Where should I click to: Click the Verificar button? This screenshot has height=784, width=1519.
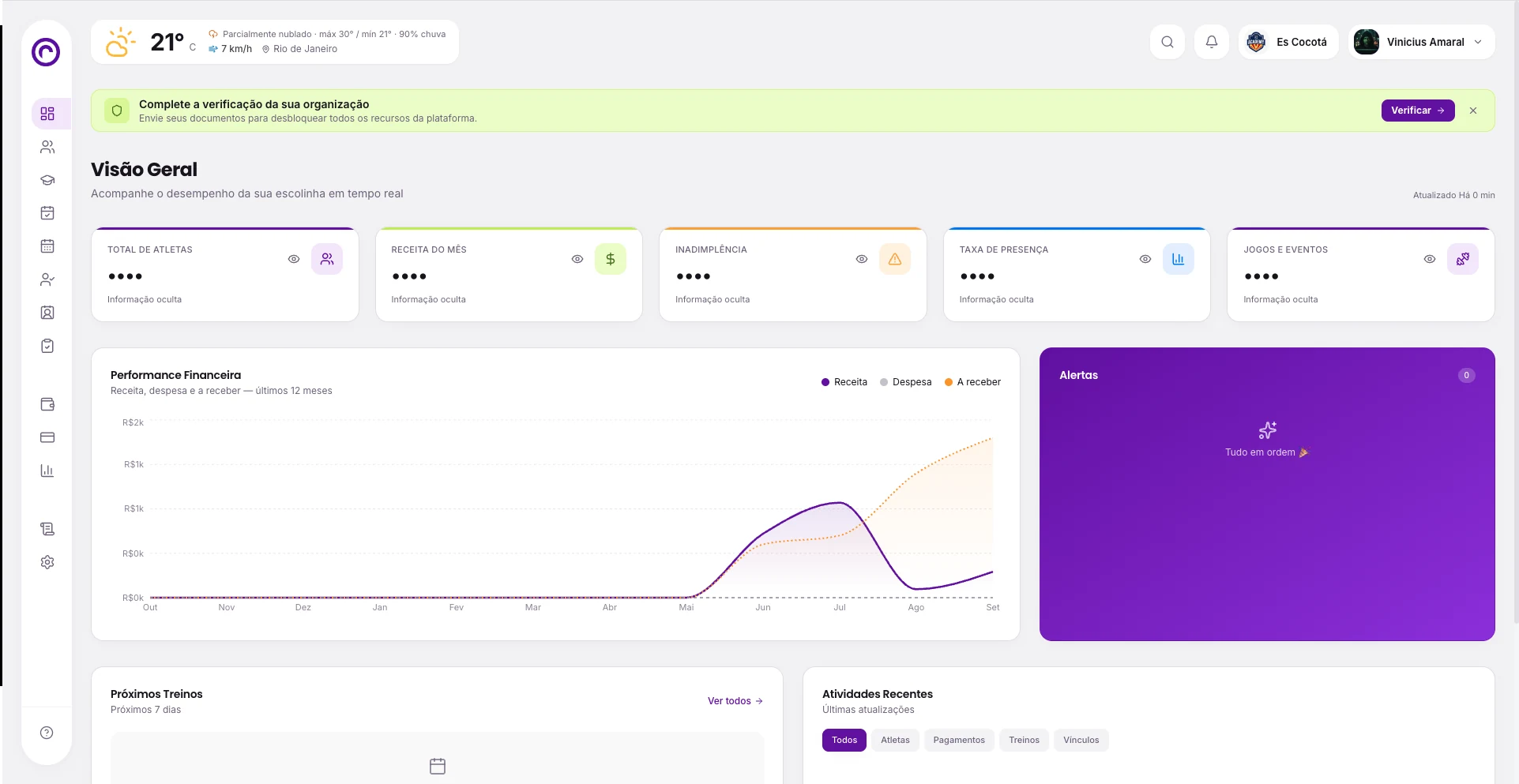tap(1417, 111)
